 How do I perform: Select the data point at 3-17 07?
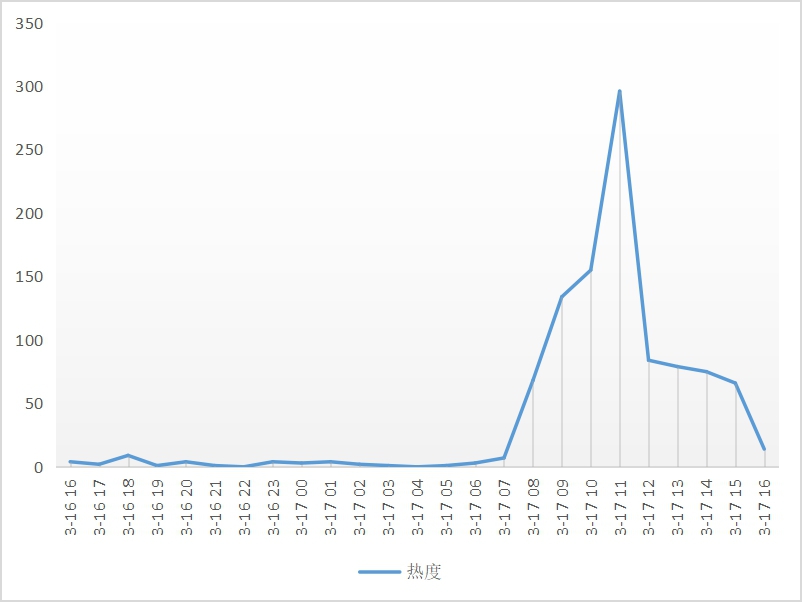(x=504, y=458)
